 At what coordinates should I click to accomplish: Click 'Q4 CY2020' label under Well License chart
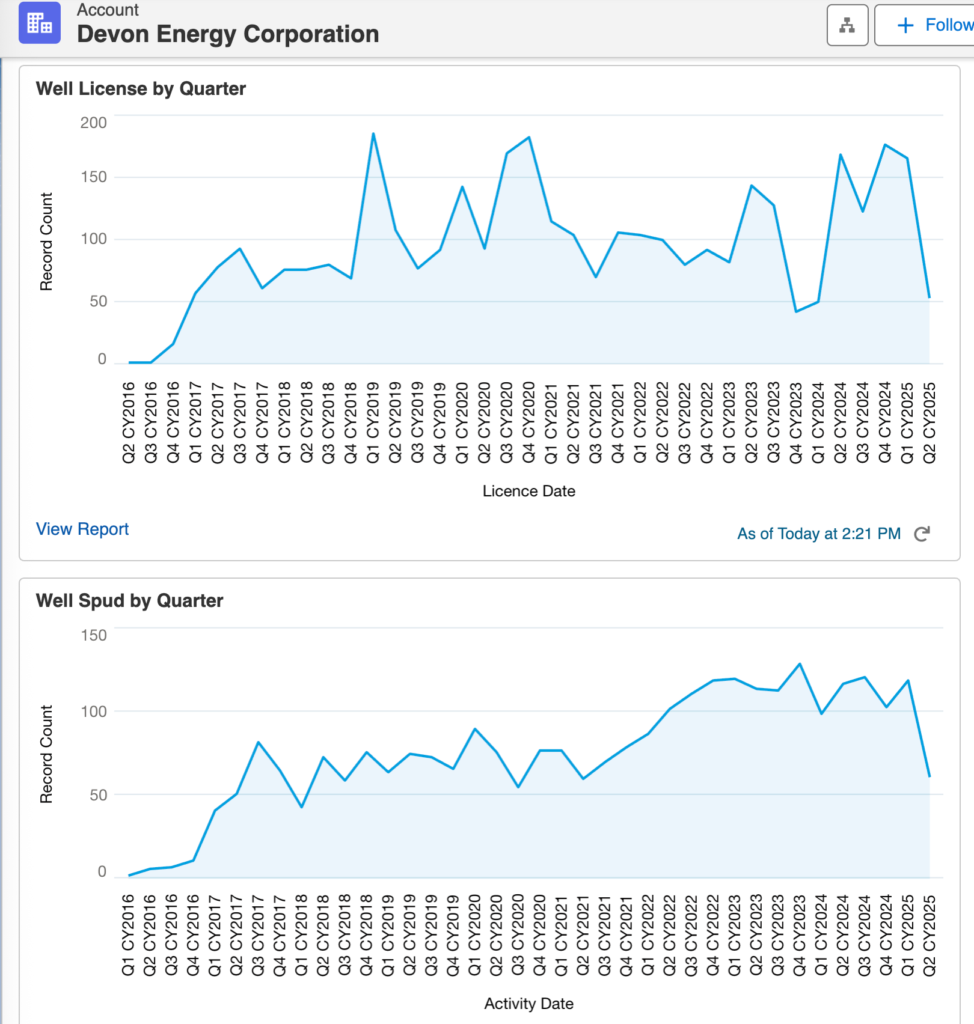(x=528, y=423)
